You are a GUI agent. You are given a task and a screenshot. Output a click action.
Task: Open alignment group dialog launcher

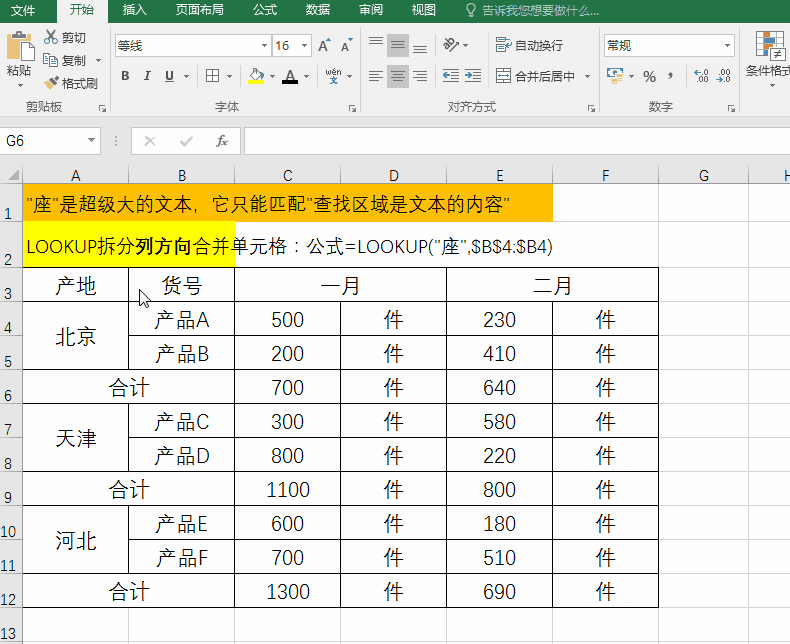(x=591, y=108)
